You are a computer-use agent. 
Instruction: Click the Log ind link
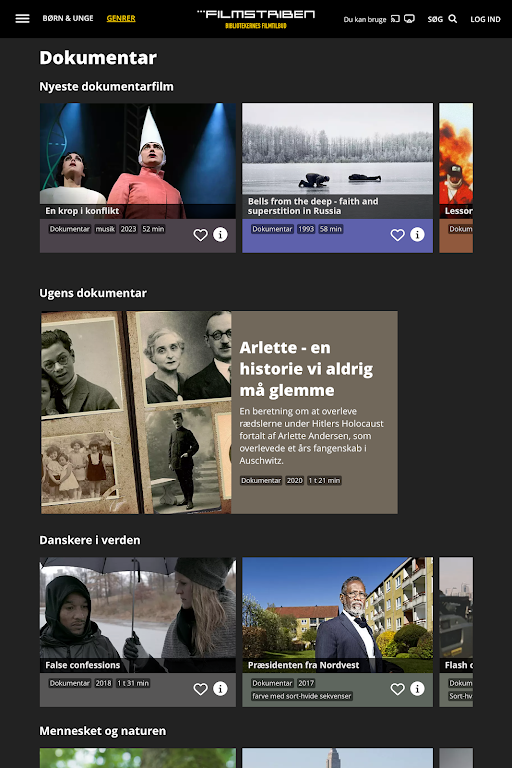pos(485,19)
